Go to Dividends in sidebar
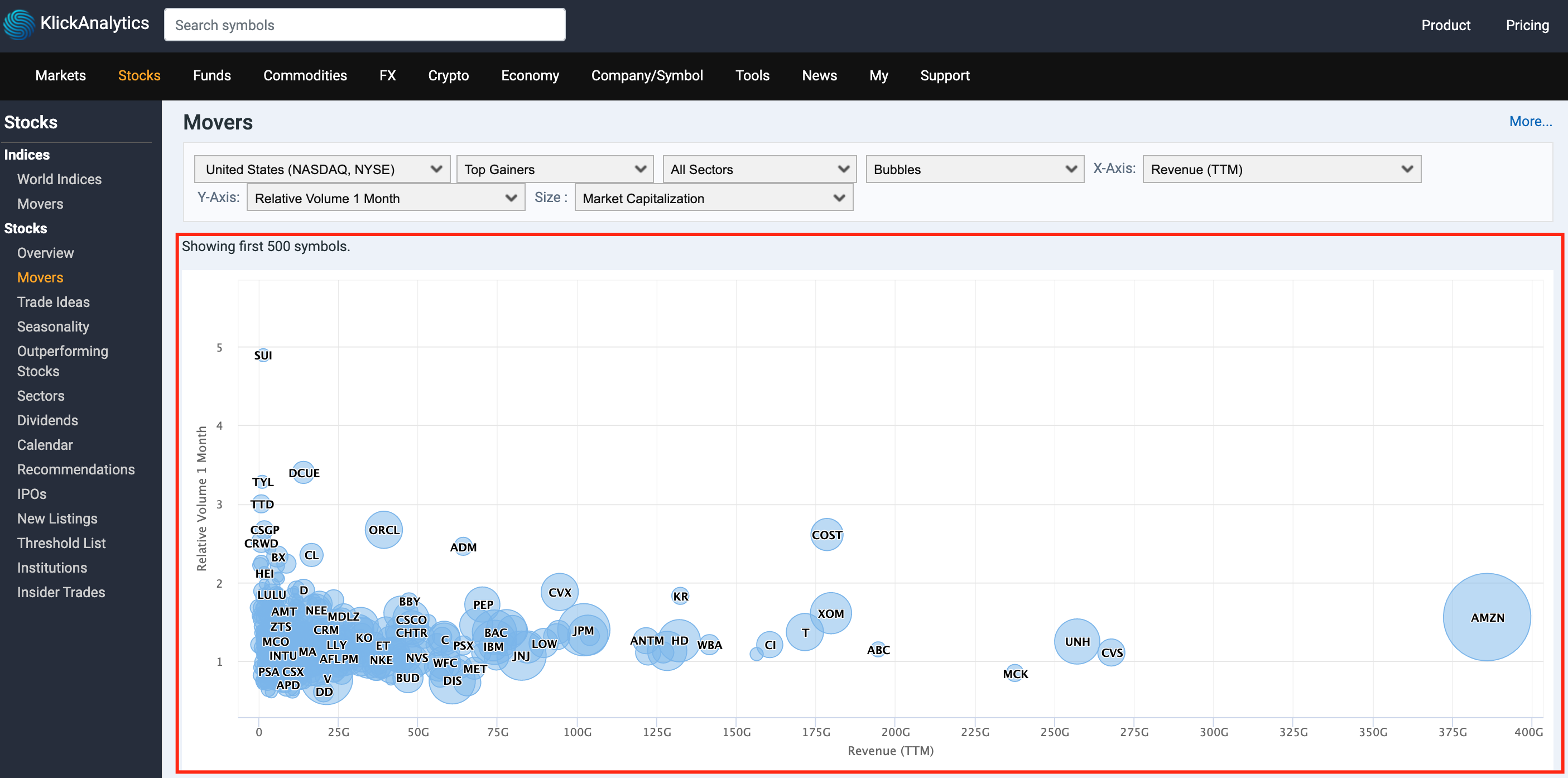The height and width of the screenshot is (778, 1568). coord(47,420)
